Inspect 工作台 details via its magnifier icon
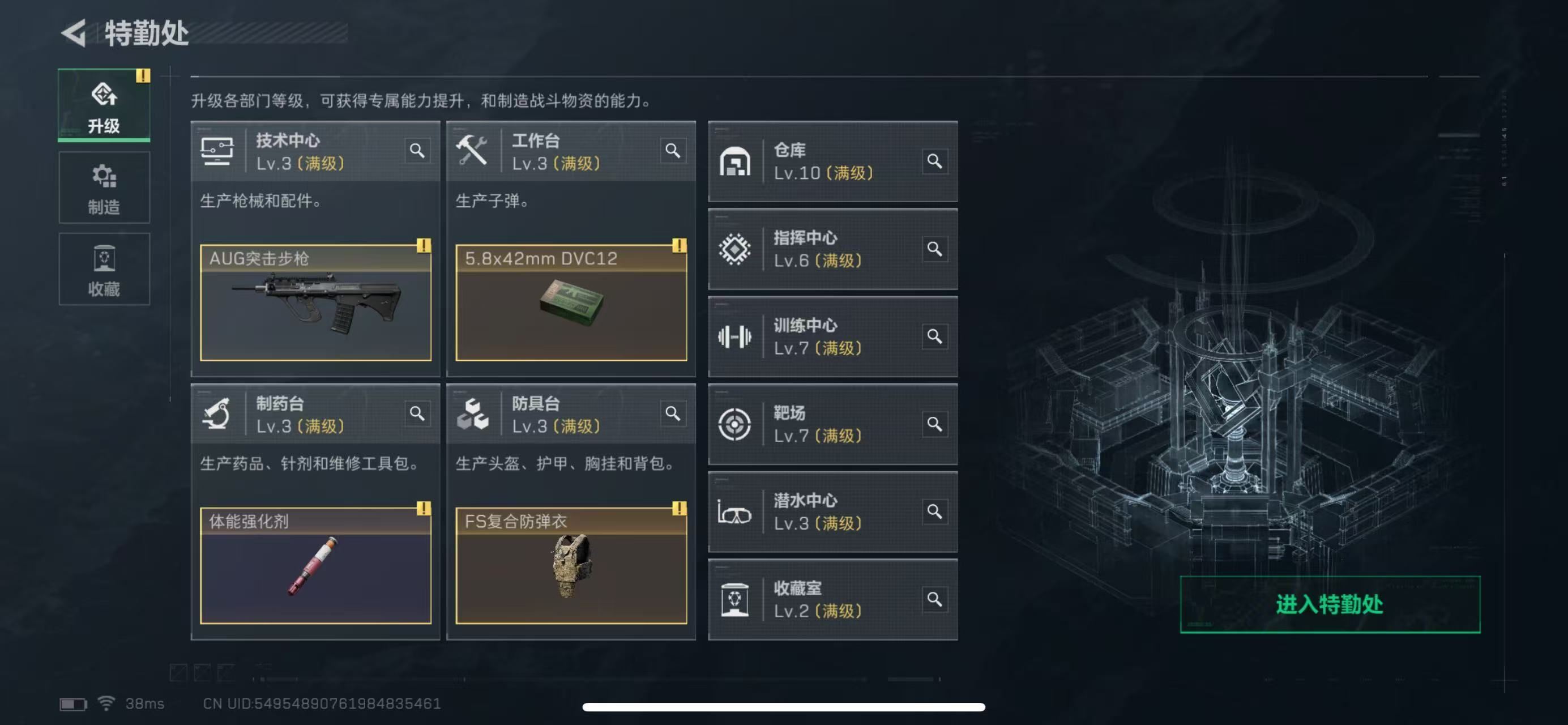Viewport: 1568px width, 725px height. pos(673,150)
